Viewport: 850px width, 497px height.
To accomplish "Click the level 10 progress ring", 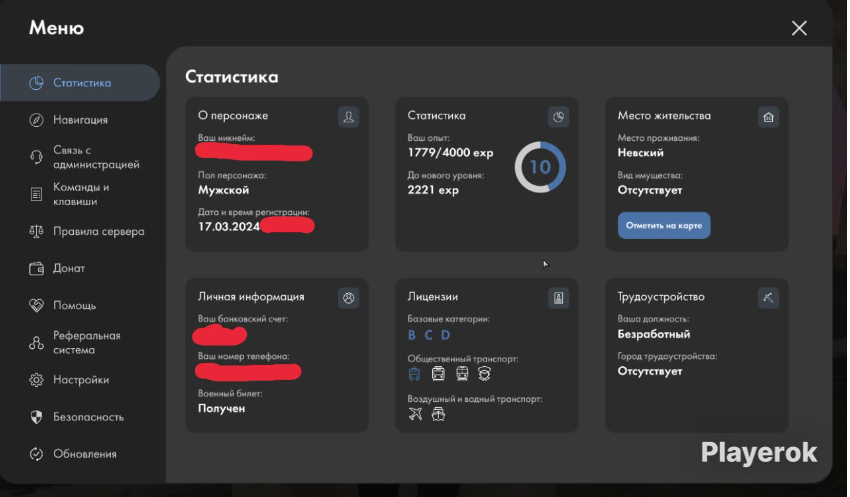I will (540, 167).
